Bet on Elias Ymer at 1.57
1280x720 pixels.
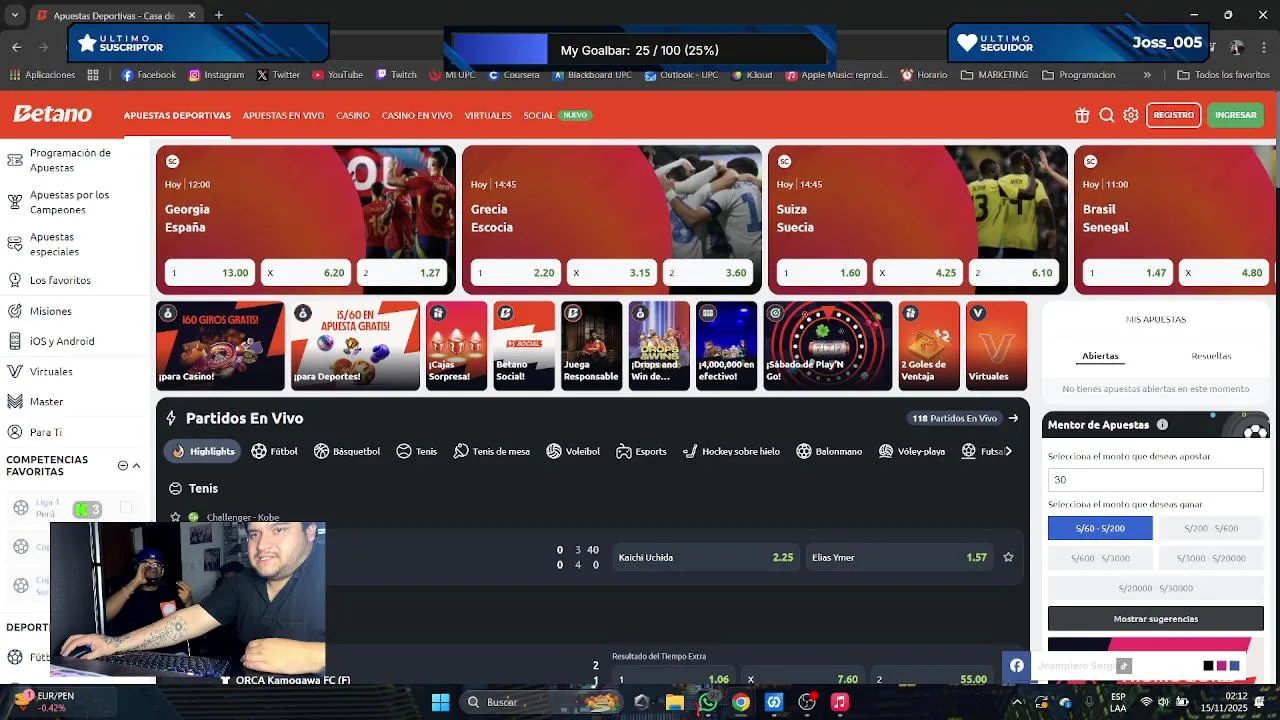pyautogui.click(x=900, y=557)
